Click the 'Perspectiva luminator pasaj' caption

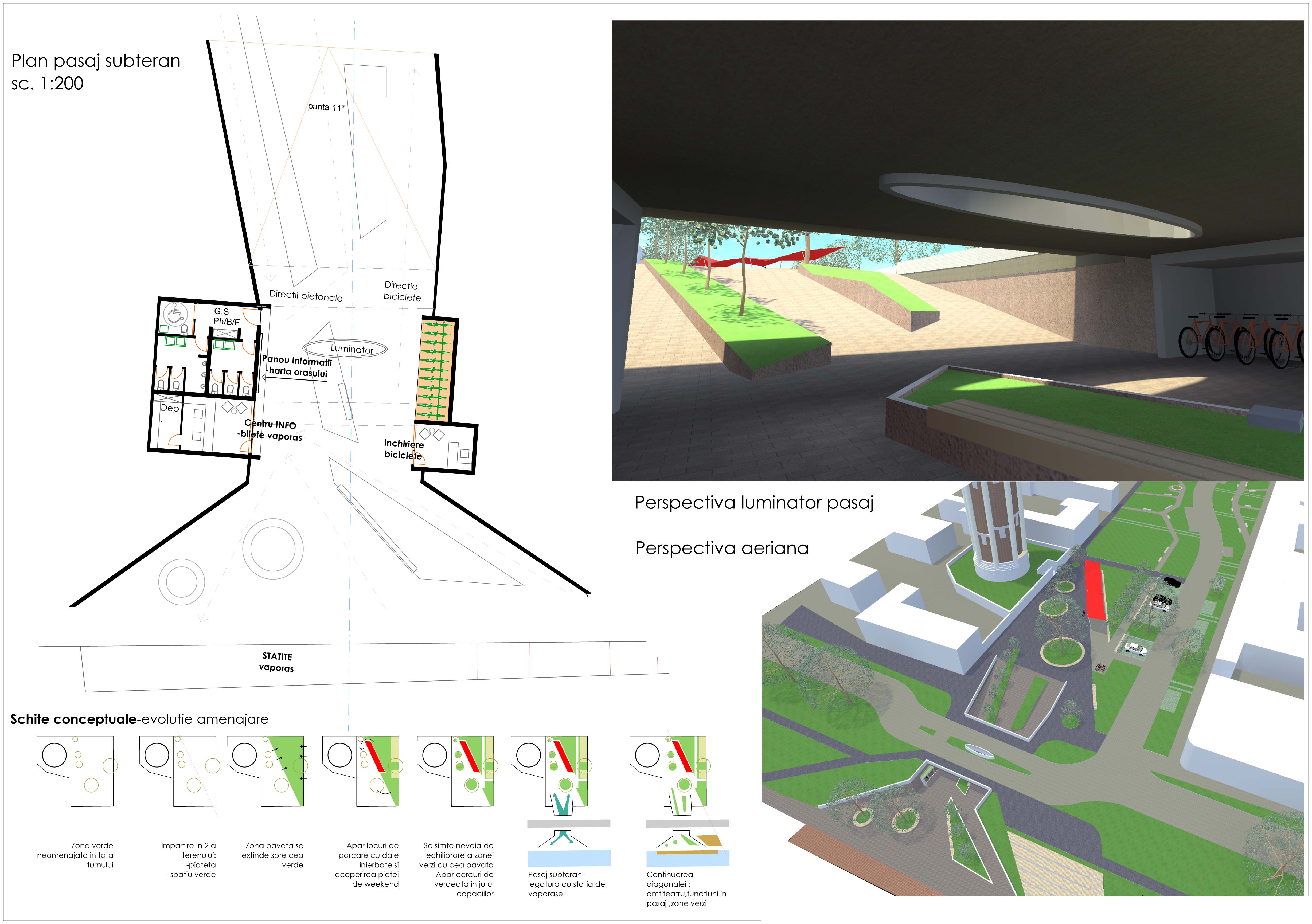(x=754, y=503)
